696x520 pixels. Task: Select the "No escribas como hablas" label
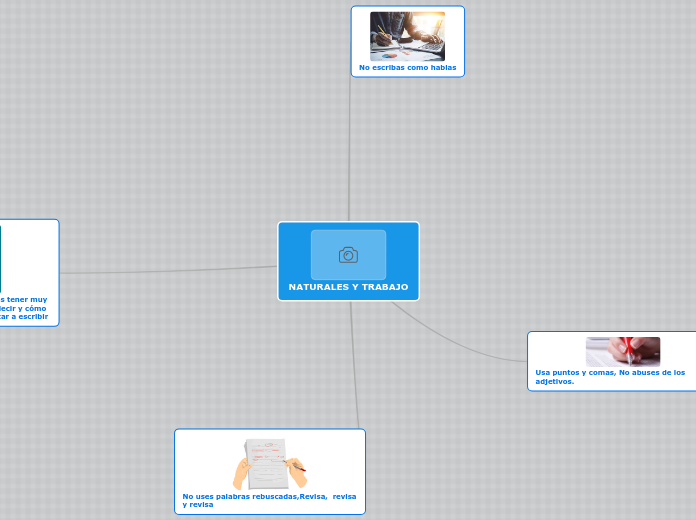click(407, 68)
